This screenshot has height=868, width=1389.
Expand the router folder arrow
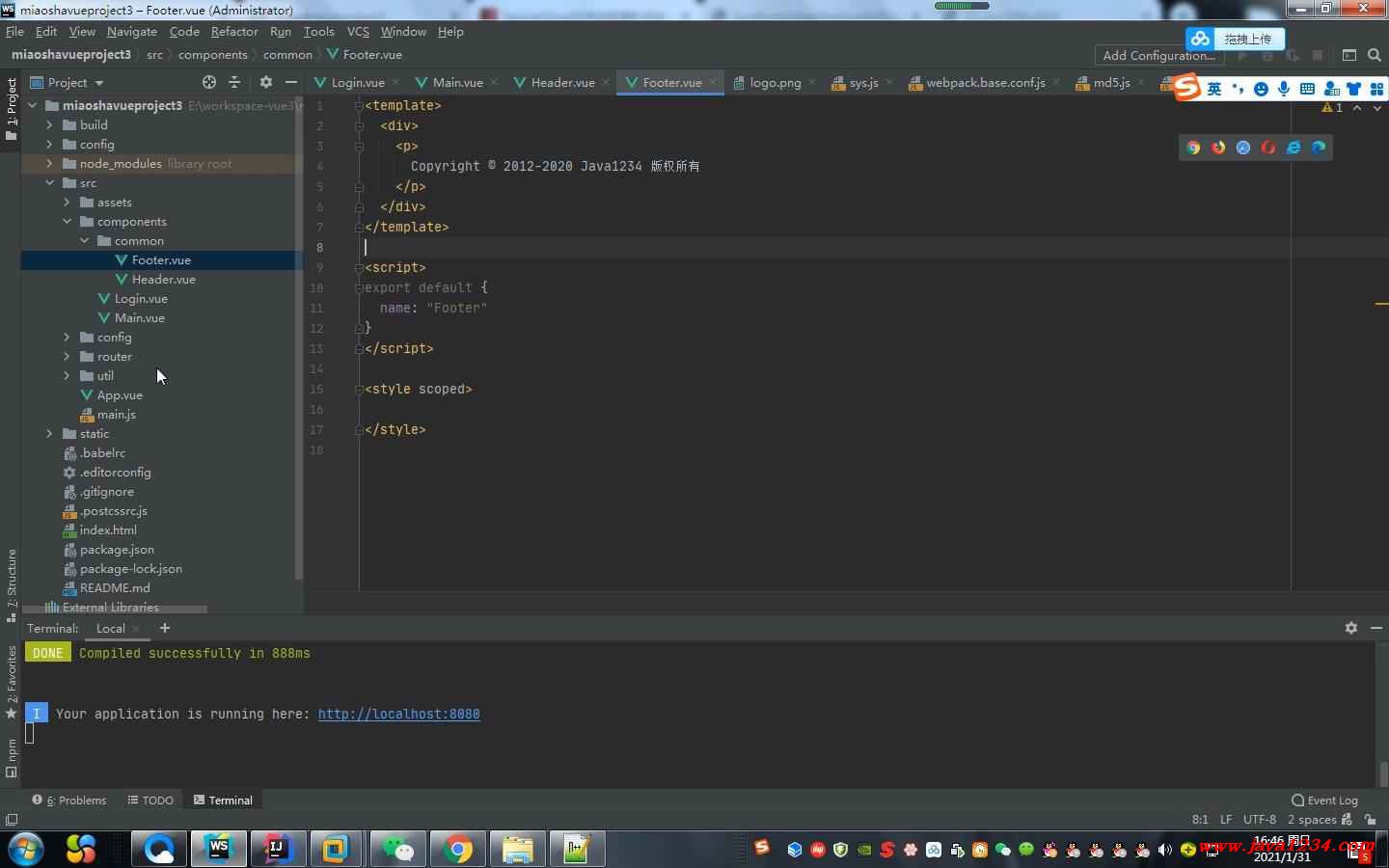[x=67, y=357]
